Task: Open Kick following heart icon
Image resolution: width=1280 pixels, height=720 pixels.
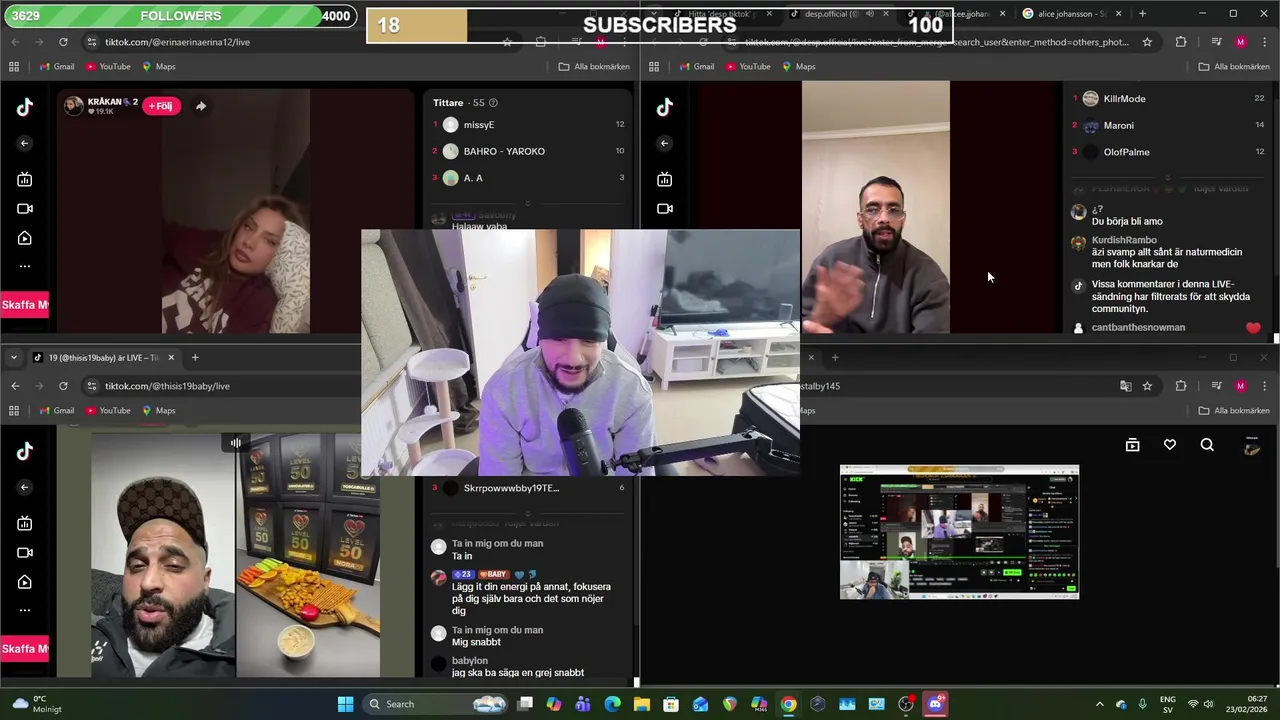Action: (x=1170, y=445)
